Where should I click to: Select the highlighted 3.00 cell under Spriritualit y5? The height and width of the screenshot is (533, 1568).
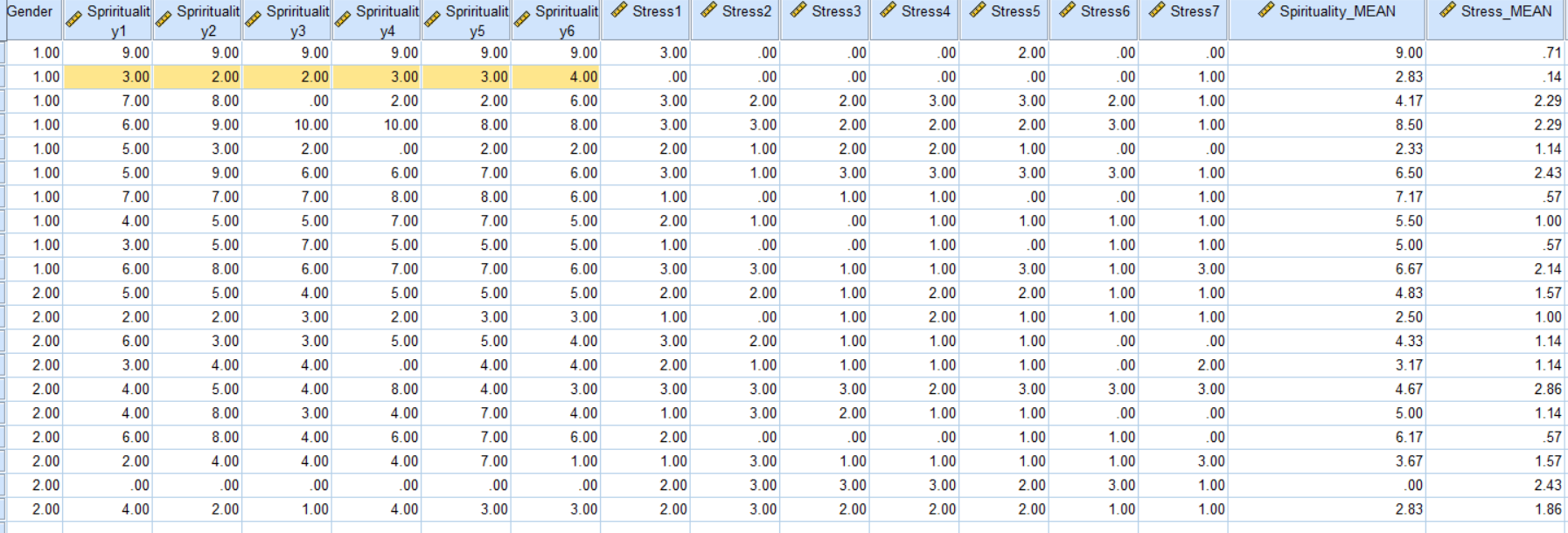[x=466, y=77]
